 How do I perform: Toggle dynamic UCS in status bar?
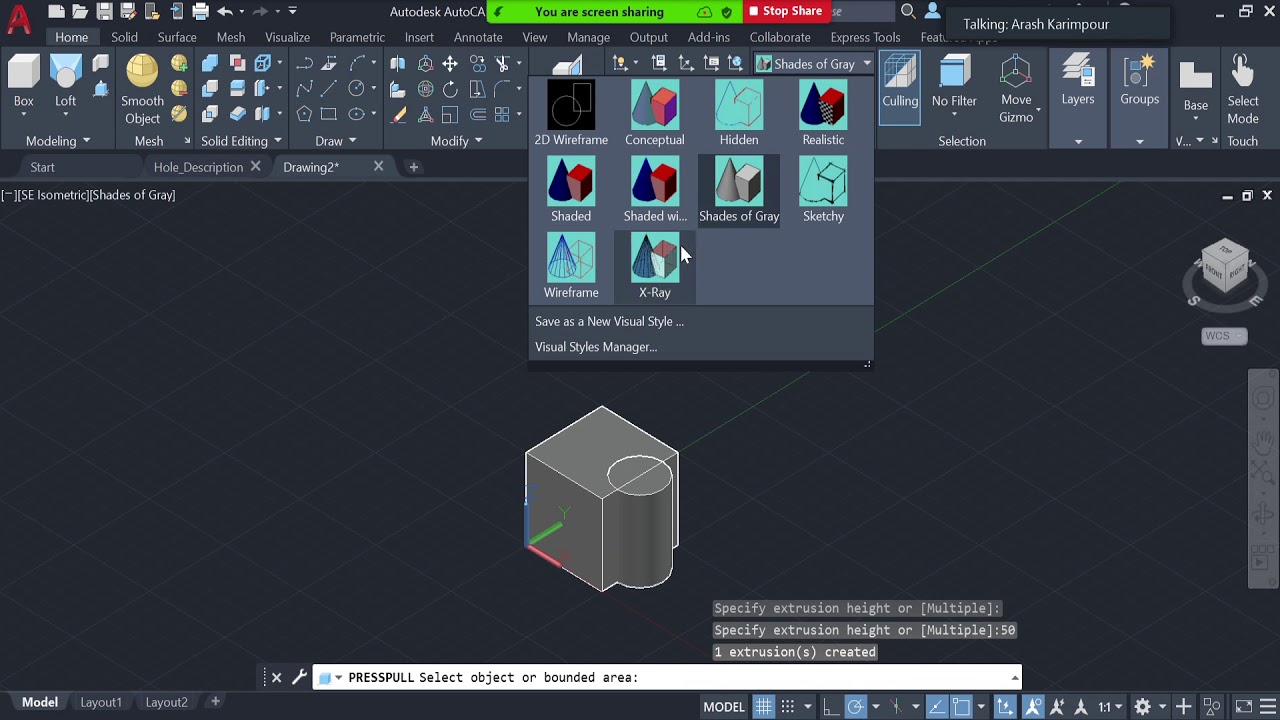point(1004,706)
